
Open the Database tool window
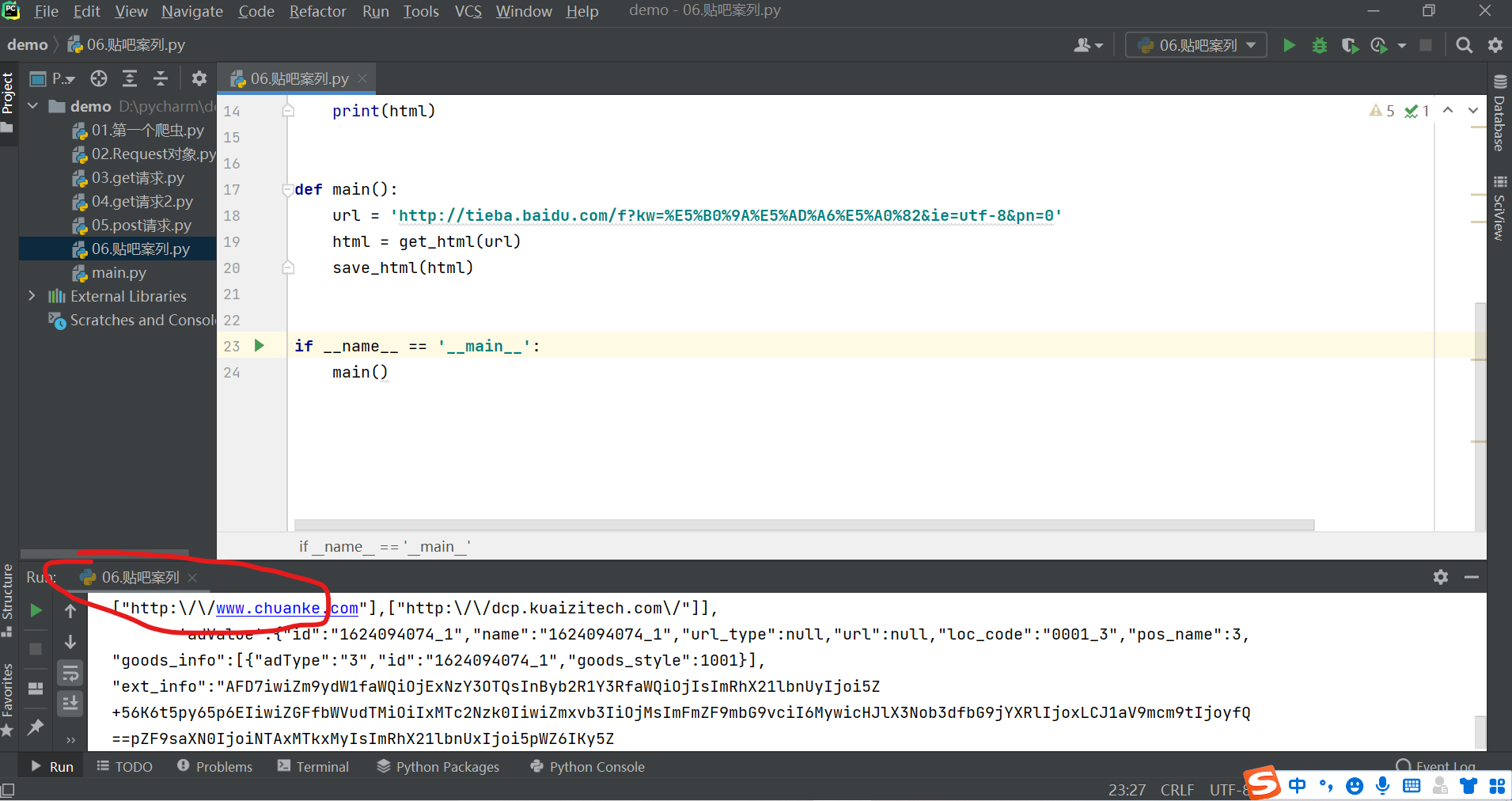click(x=1499, y=113)
